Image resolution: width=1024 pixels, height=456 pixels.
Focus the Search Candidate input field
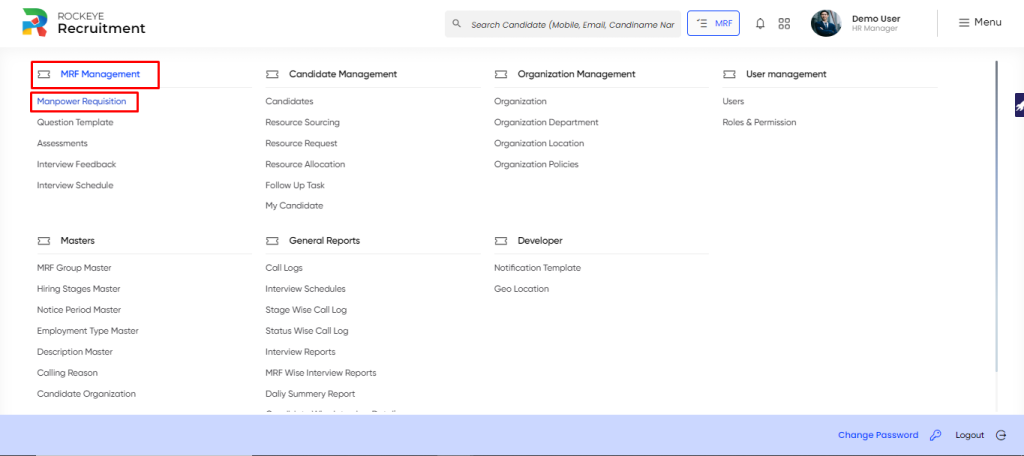[x=563, y=24]
